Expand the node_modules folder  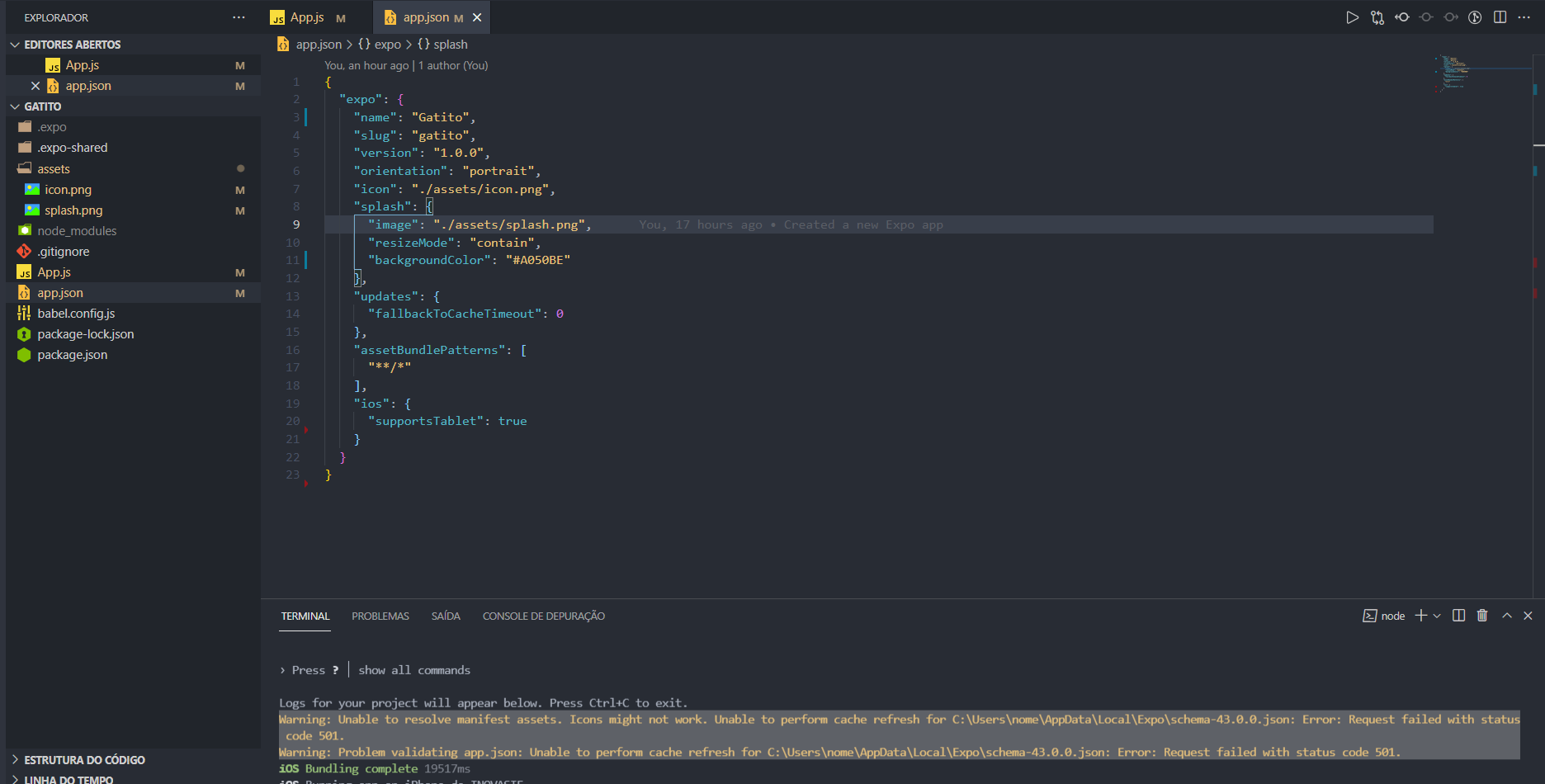[134, 231]
